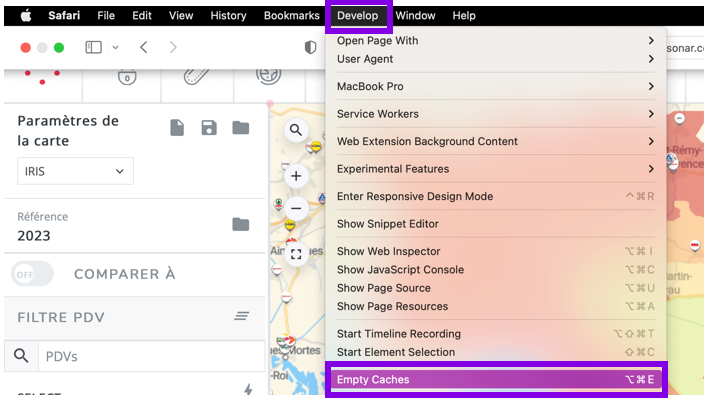Expand the sidebar options chevron
The width and height of the screenshot is (710, 400).
pos(115,47)
